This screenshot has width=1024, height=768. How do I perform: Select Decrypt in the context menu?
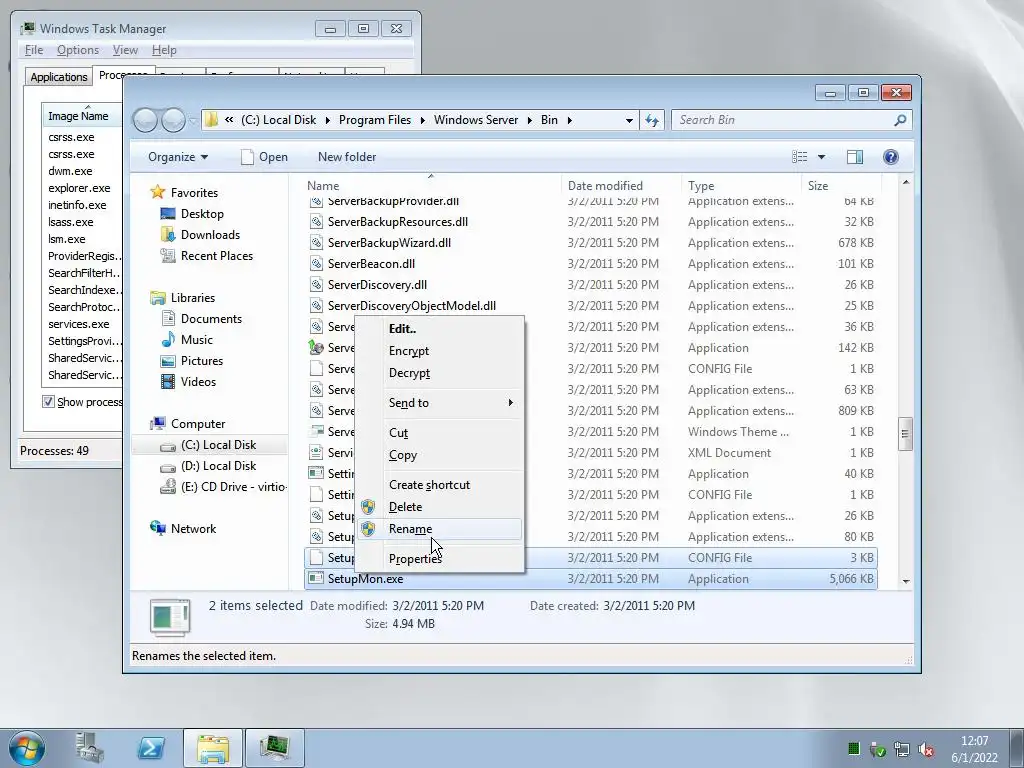click(x=440, y=373)
